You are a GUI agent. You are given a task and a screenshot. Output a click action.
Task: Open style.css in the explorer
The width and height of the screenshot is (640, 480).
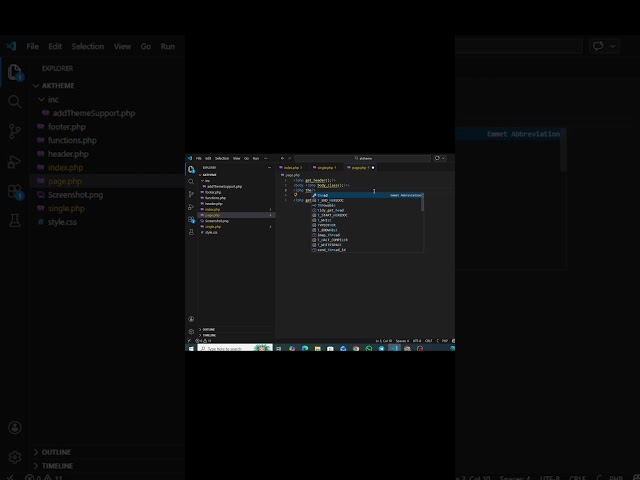[x=211, y=232]
